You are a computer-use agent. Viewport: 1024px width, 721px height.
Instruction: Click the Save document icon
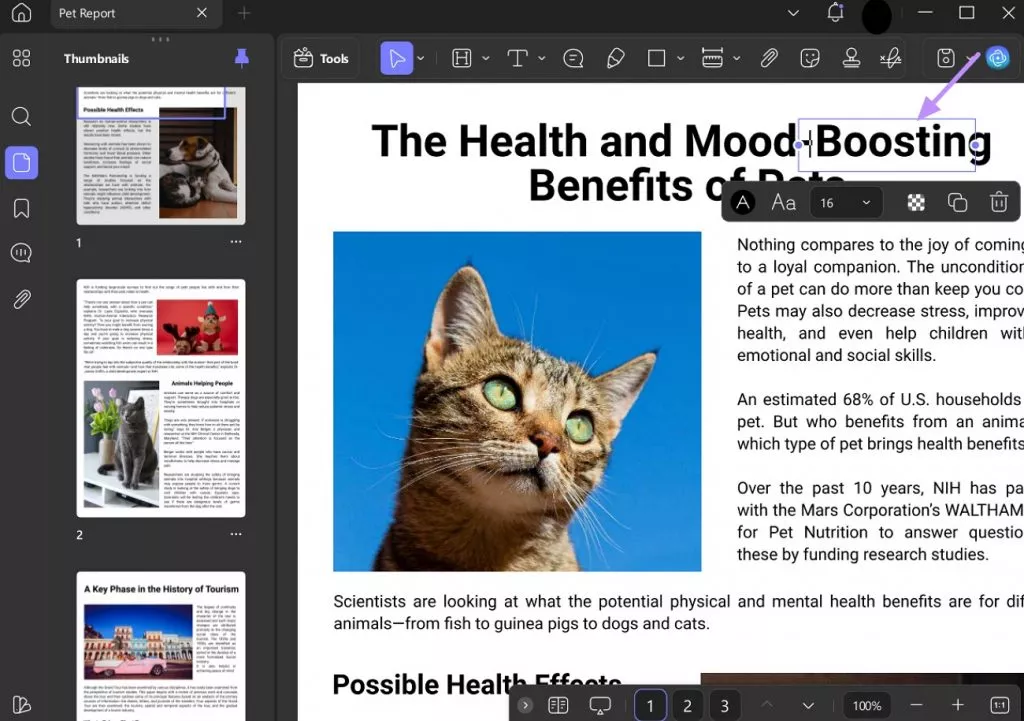[x=946, y=58]
